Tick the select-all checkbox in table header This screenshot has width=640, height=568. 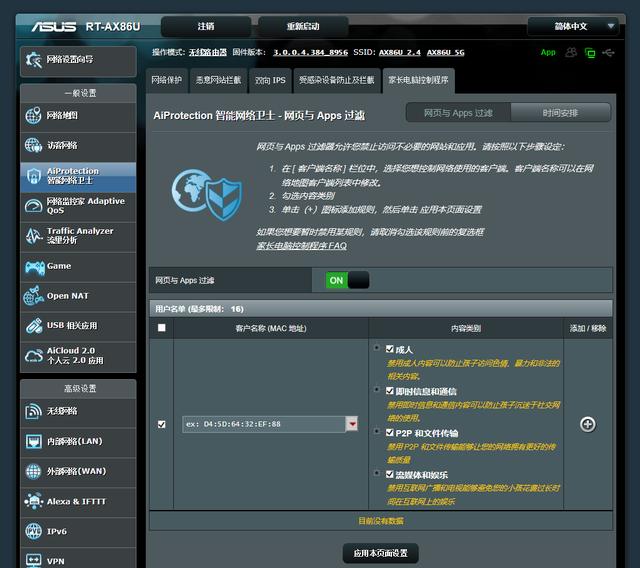pyautogui.click(x=162, y=328)
